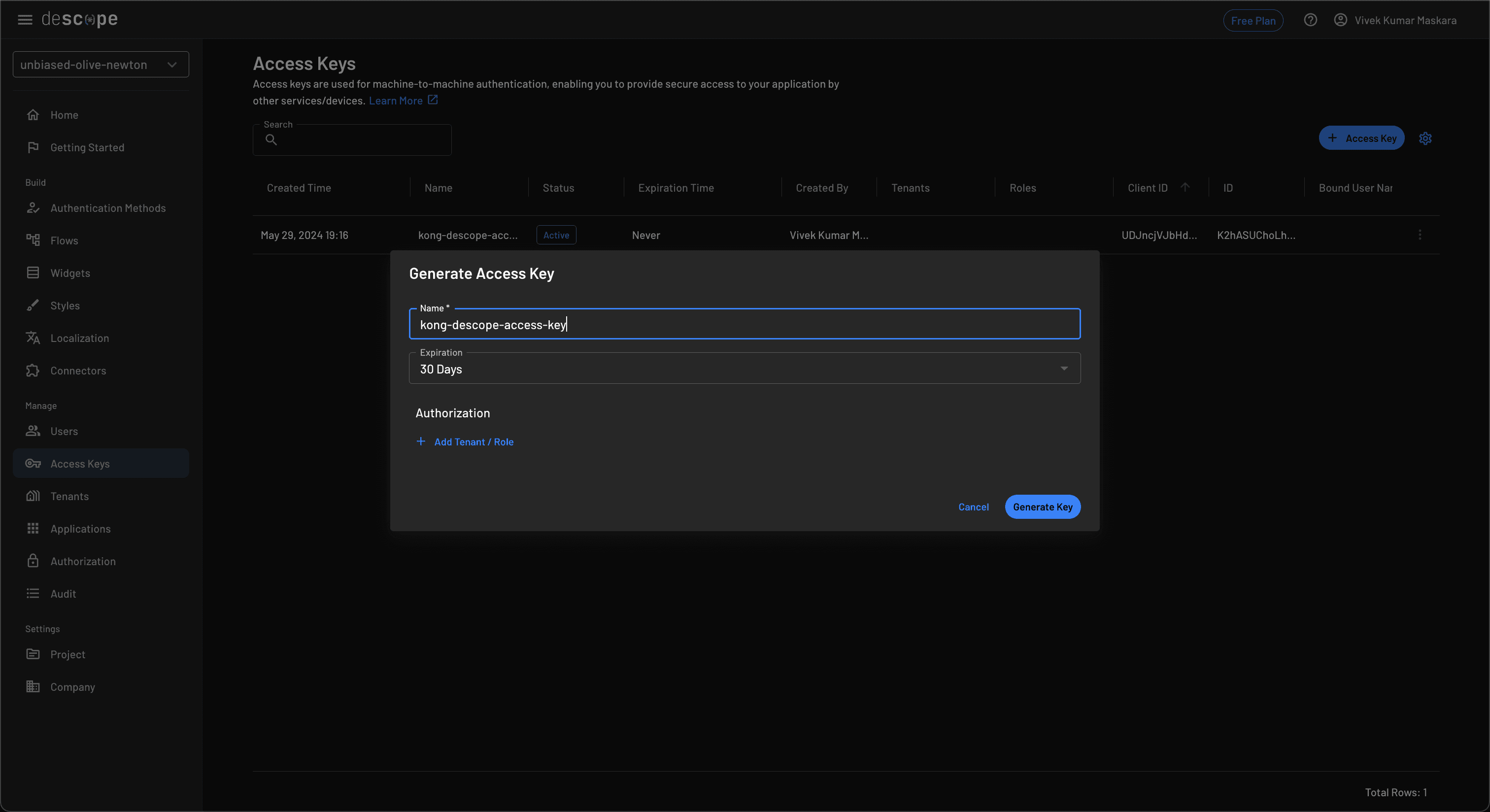Click the Active status badge
Screen dimensions: 1490x812
[556, 235]
